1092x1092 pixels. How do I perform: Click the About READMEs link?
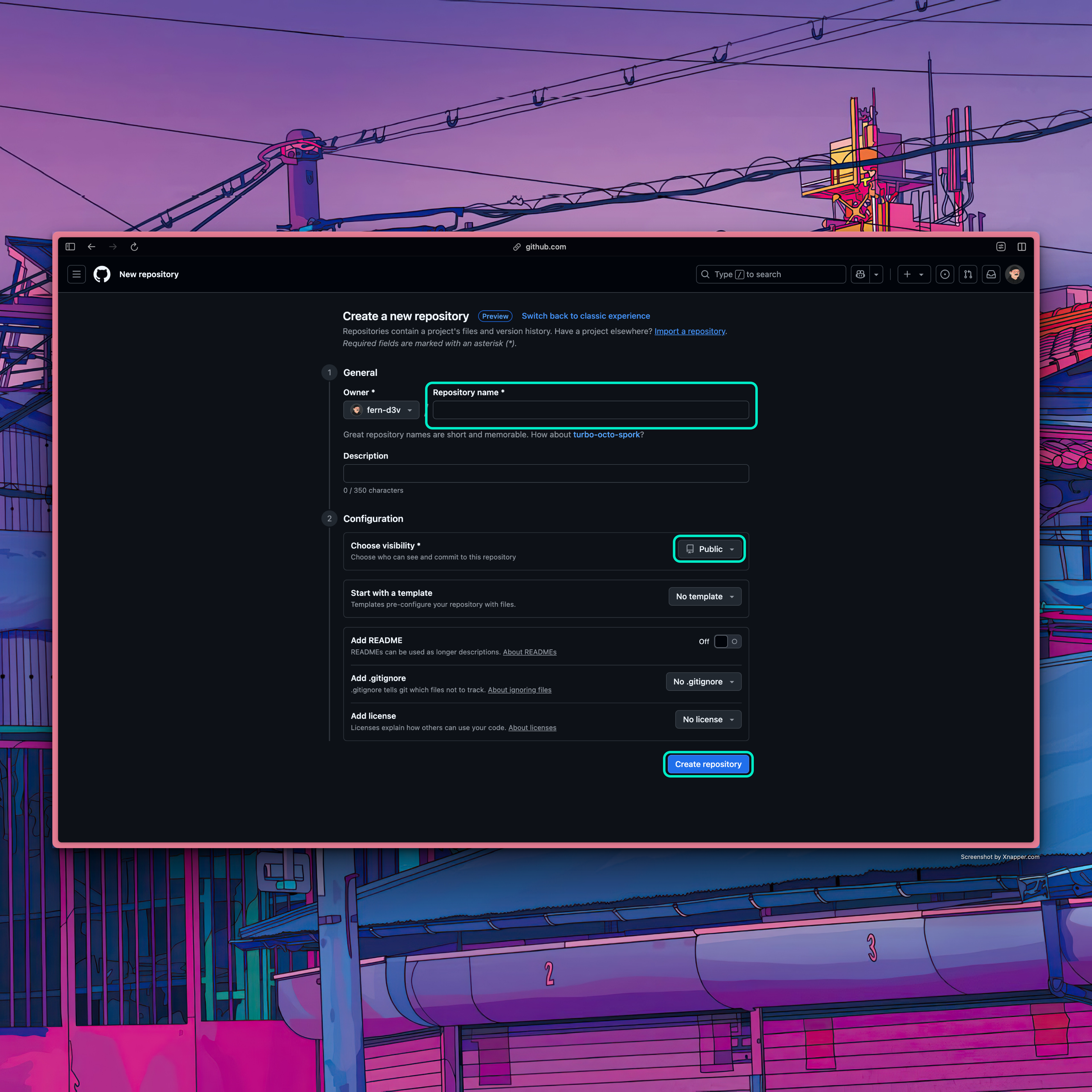click(530, 652)
